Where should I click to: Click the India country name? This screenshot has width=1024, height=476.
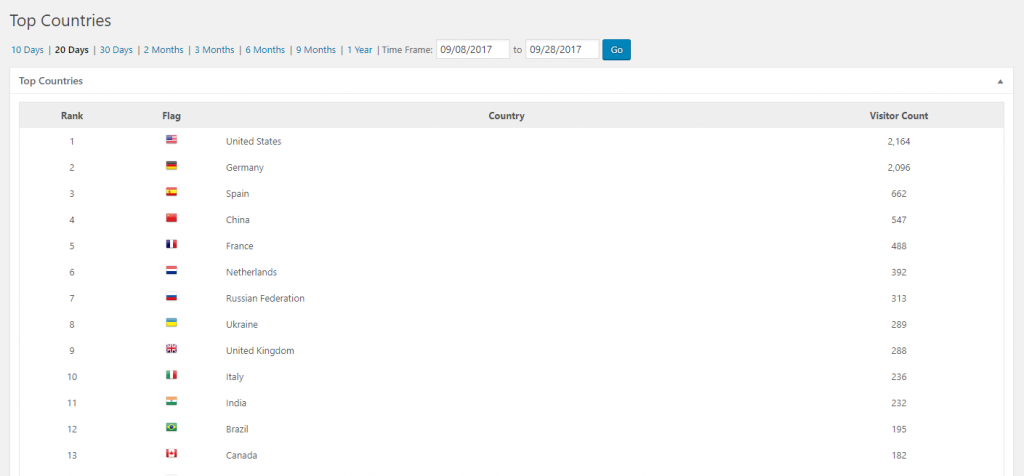pyautogui.click(x=236, y=403)
